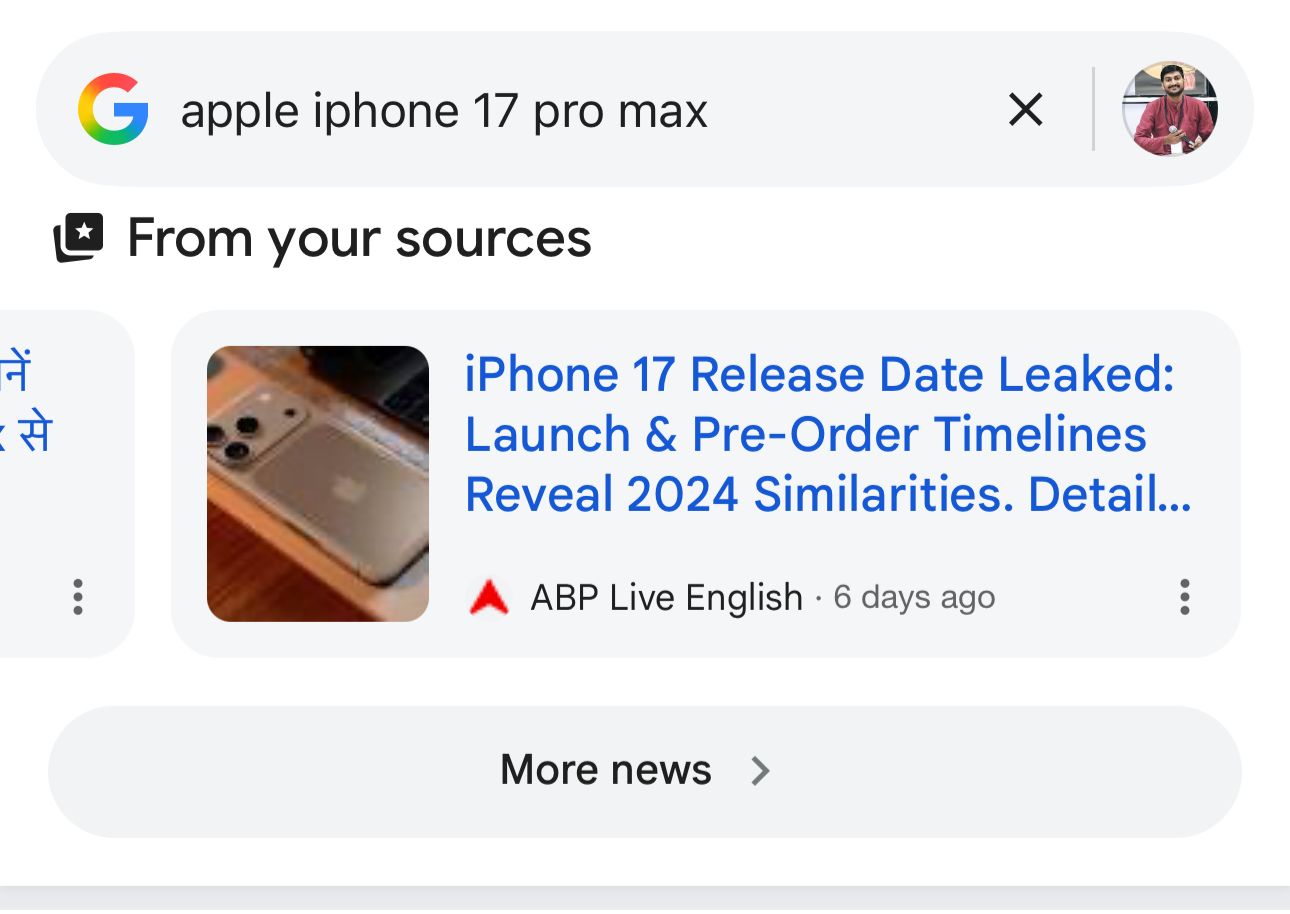Click the red ABP Live logo icon
This screenshot has width=1290, height=914.
coord(489,598)
